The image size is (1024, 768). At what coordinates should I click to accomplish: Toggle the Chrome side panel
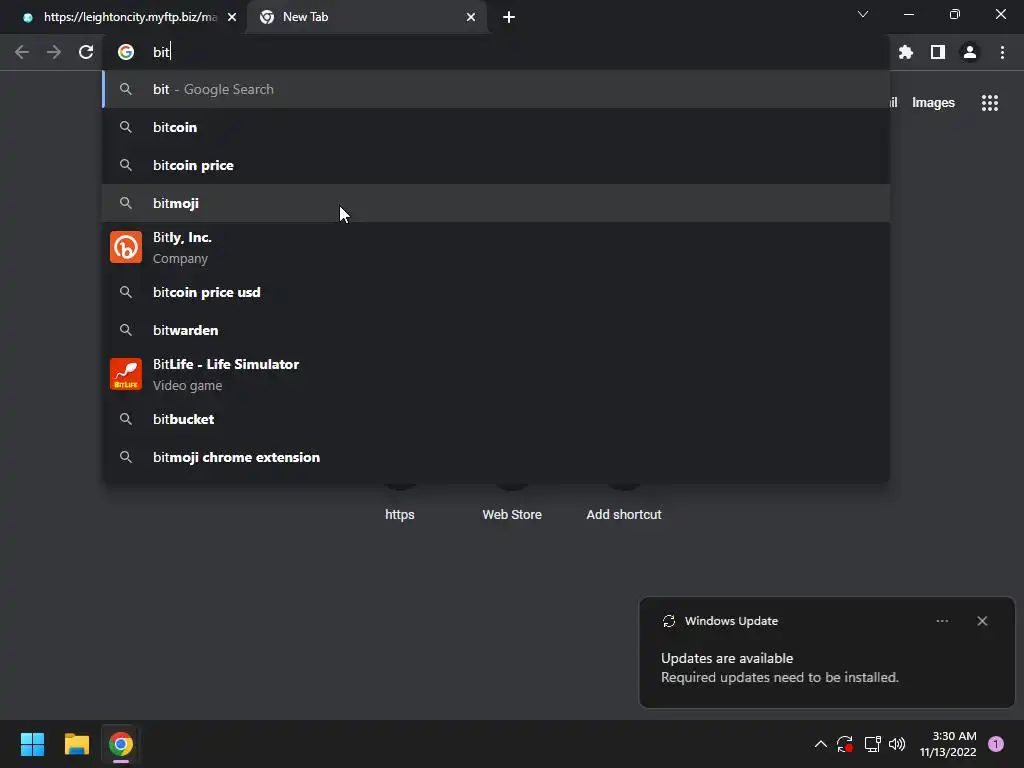pyautogui.click(x=938, y=52)
